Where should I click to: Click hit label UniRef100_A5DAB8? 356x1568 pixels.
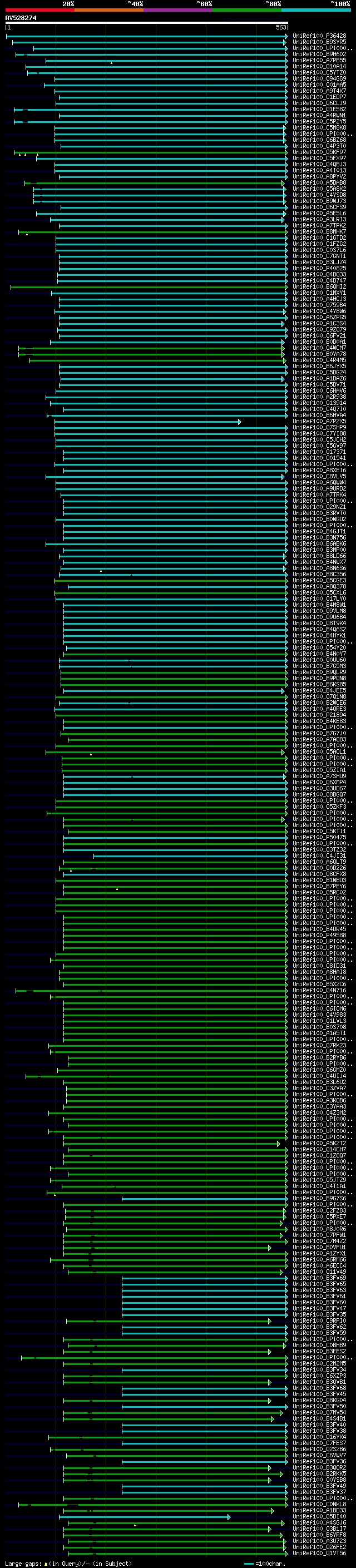click(x=319, y=182)
